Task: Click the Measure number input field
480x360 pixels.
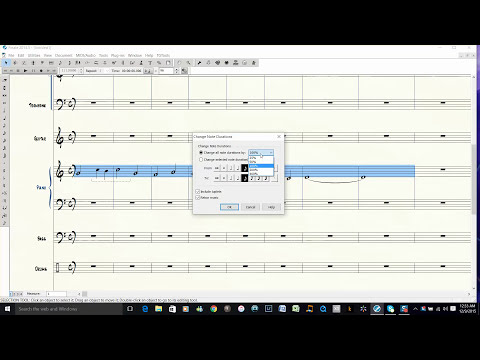Action: click(x=56, y=294)
